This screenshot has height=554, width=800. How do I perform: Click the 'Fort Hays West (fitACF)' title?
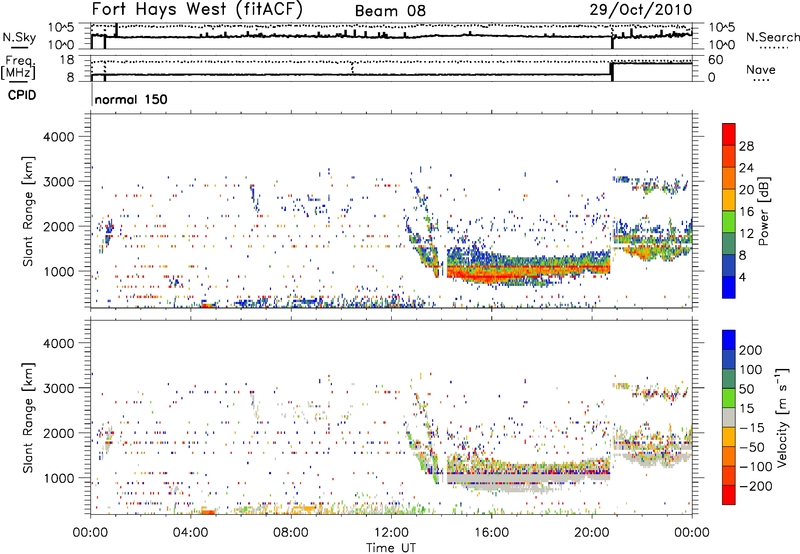(197, 9)
